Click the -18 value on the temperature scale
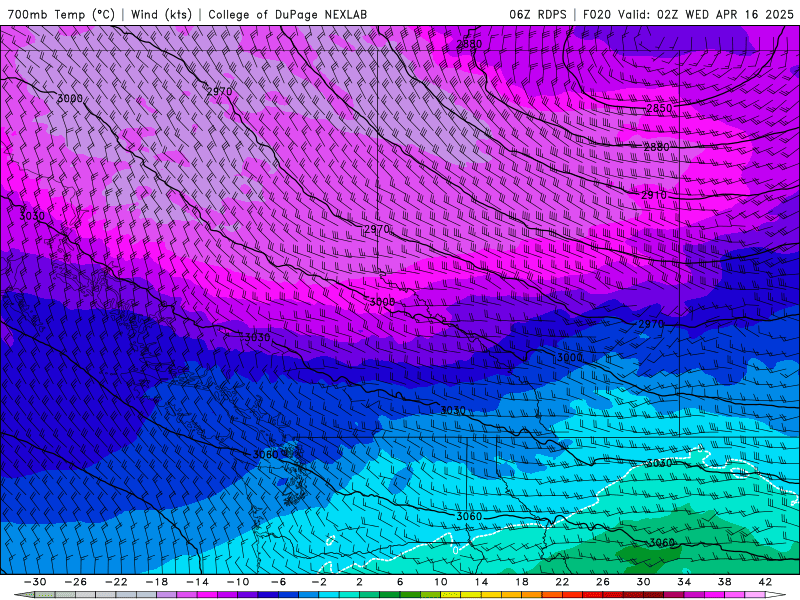This screenshot has height=600, width=800. 157,582
